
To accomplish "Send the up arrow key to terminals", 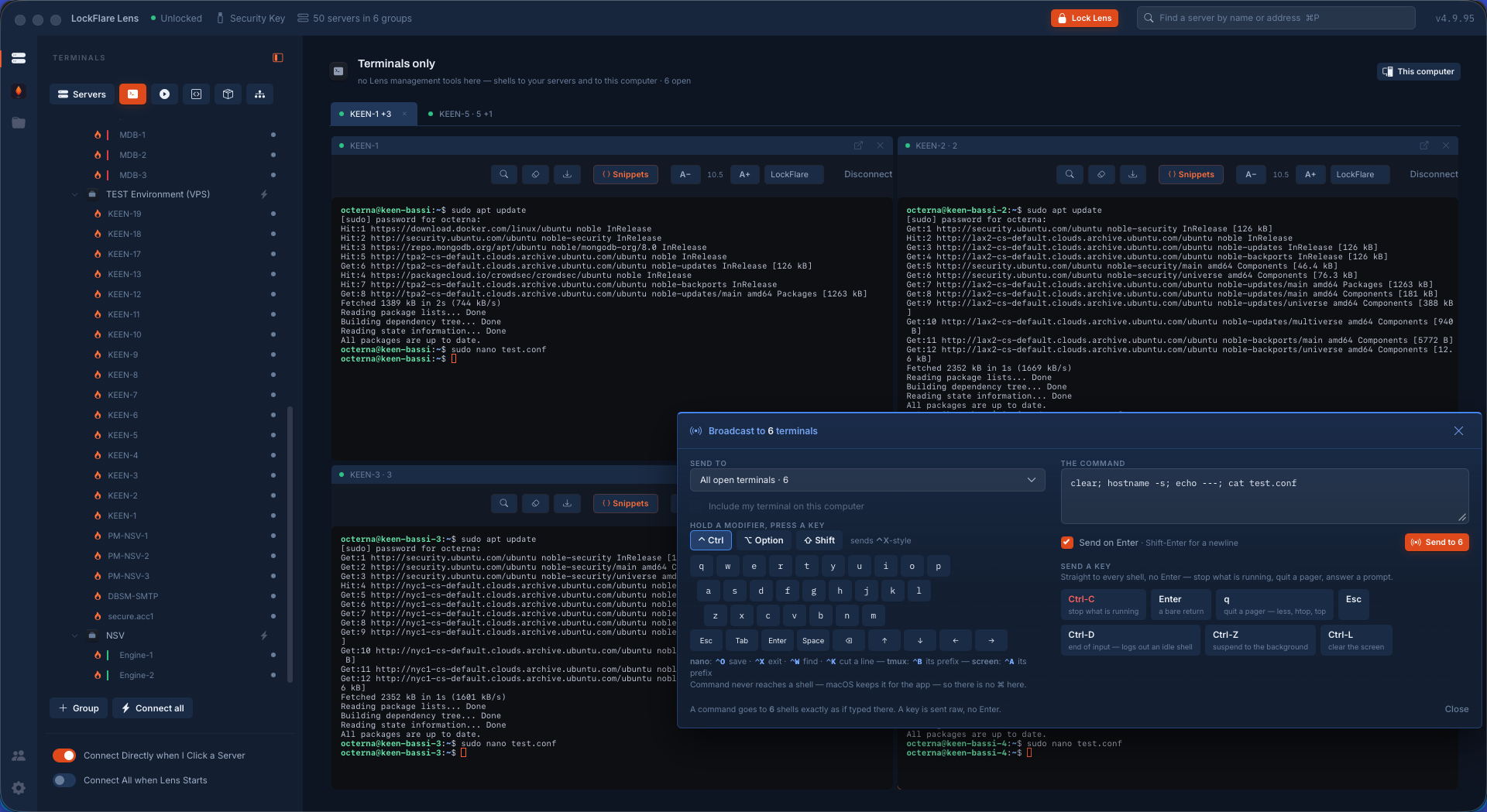I will [x=884, y=641].
